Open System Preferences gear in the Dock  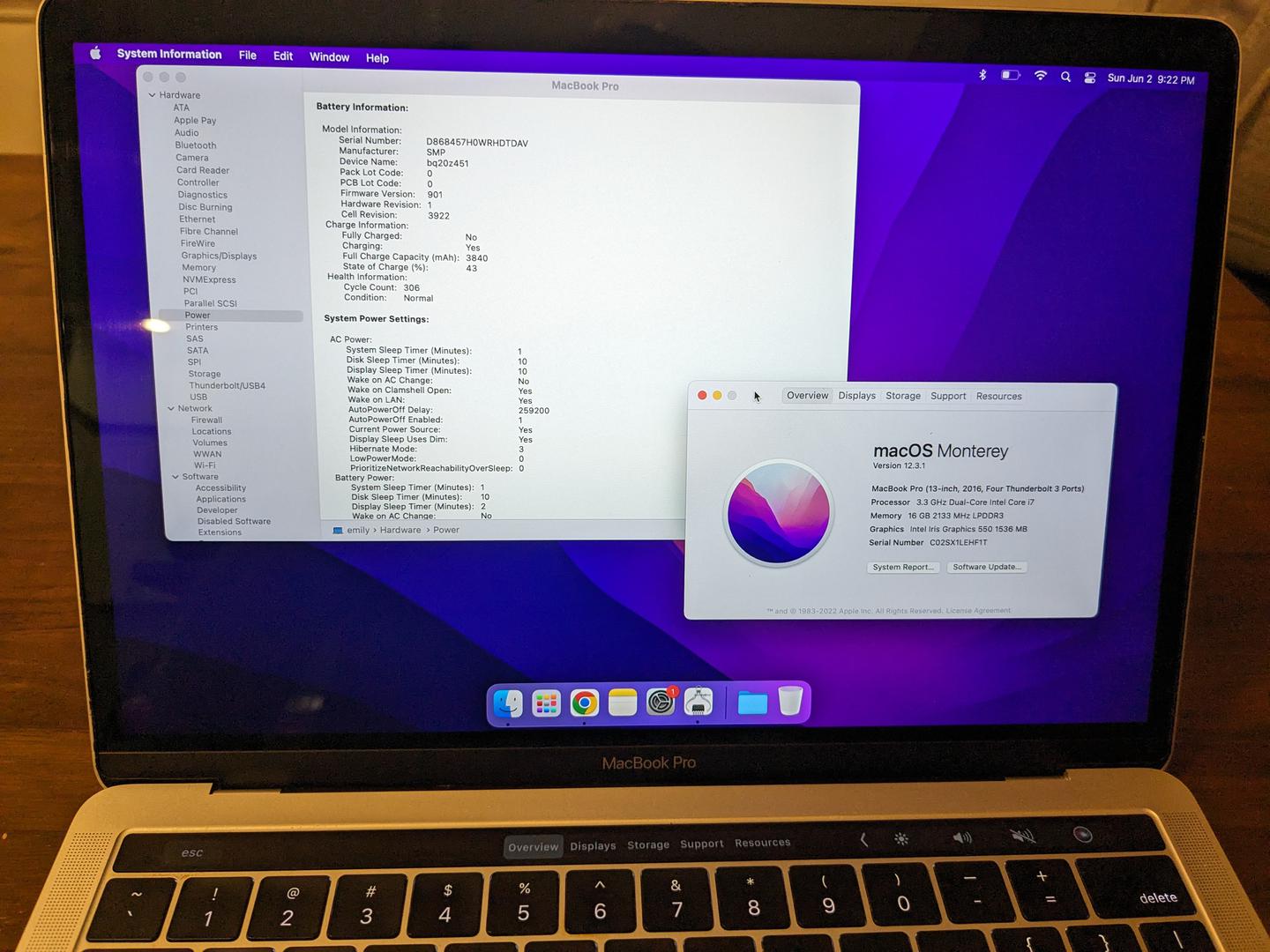pyautogui.click(x=661, y=702)
